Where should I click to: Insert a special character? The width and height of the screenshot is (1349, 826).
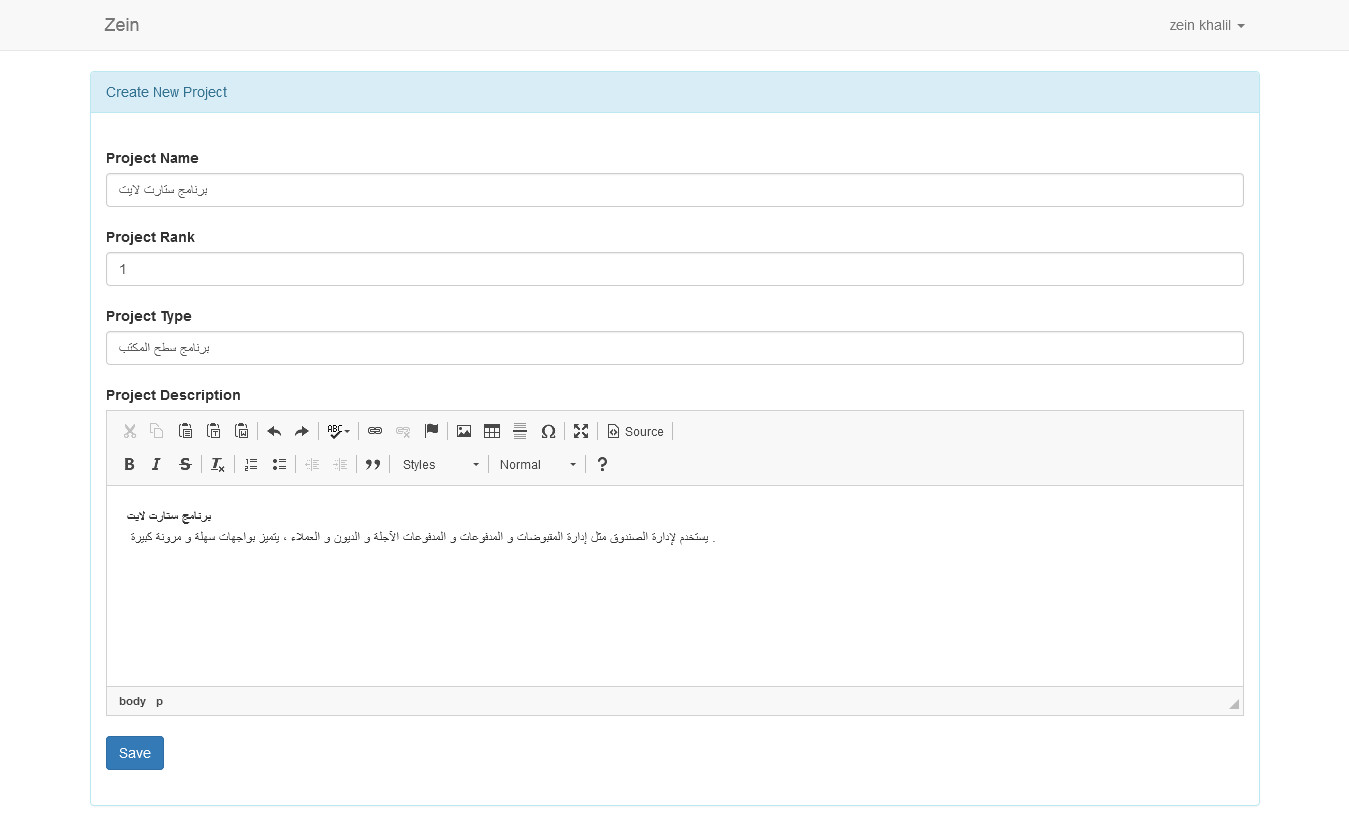[548, 431]
